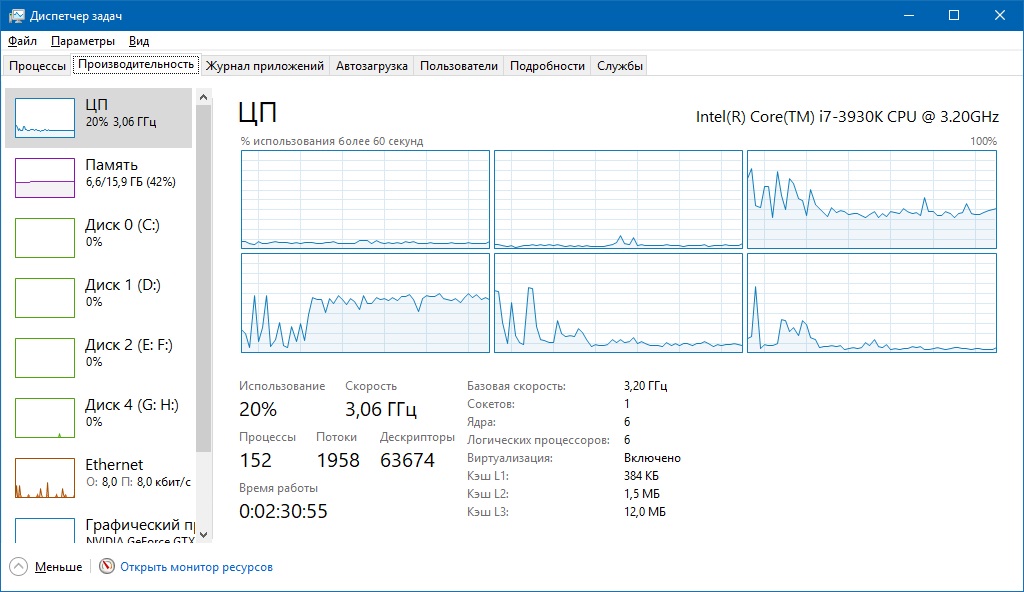
Task: Click the Resource Monitor icon
Action: 107,567
